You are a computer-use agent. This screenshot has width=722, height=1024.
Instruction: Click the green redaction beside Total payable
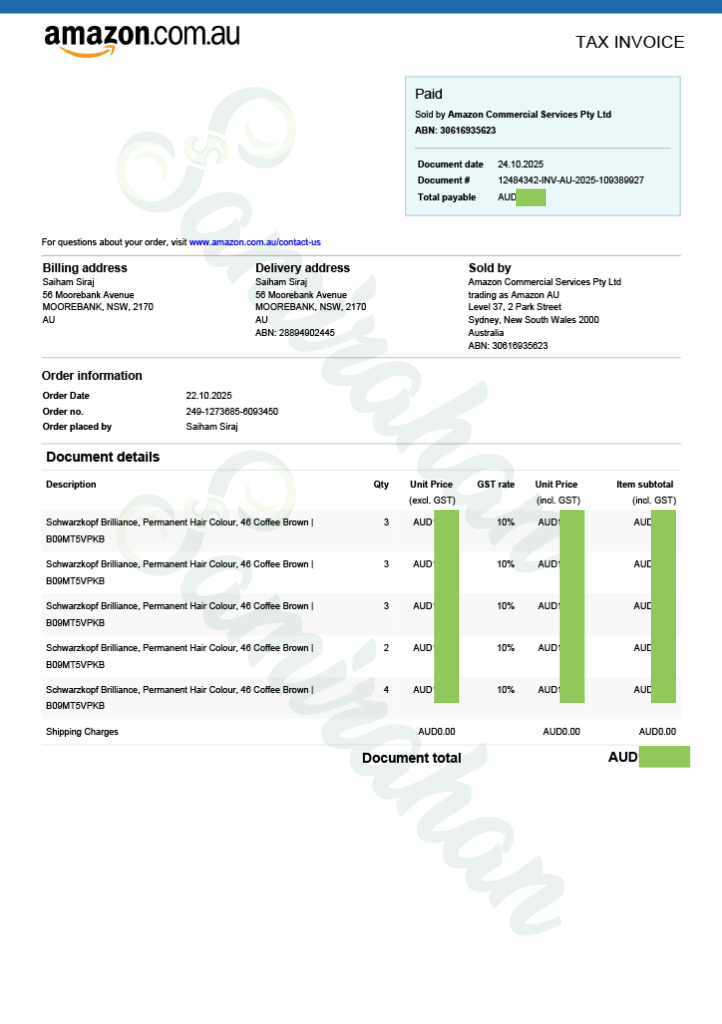point(531,197)
